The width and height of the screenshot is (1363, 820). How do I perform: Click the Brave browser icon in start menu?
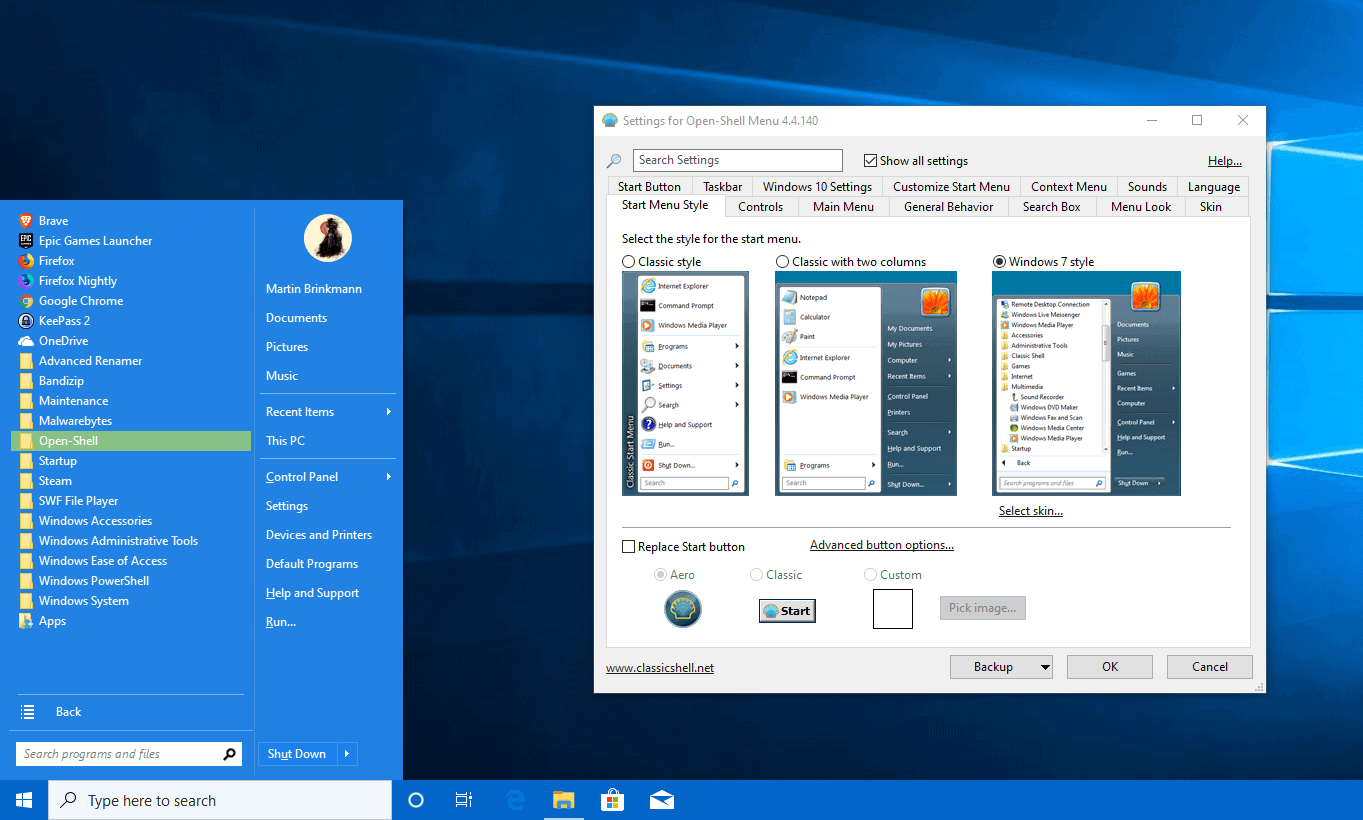27,221
